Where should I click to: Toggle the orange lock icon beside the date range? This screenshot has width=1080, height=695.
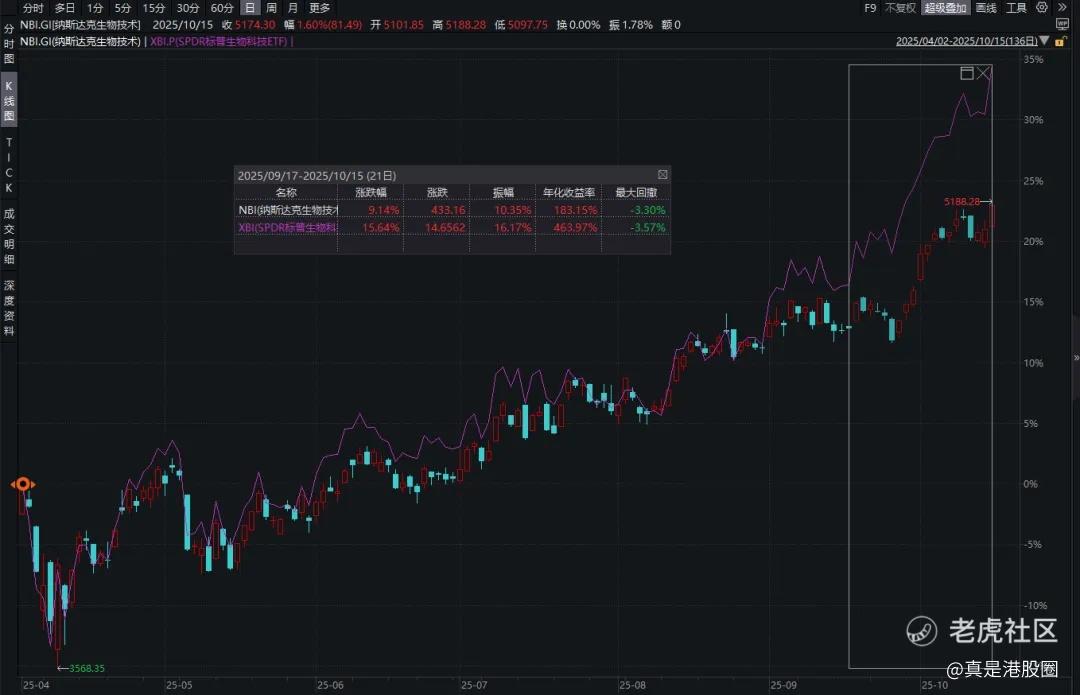click(1060, 41)
